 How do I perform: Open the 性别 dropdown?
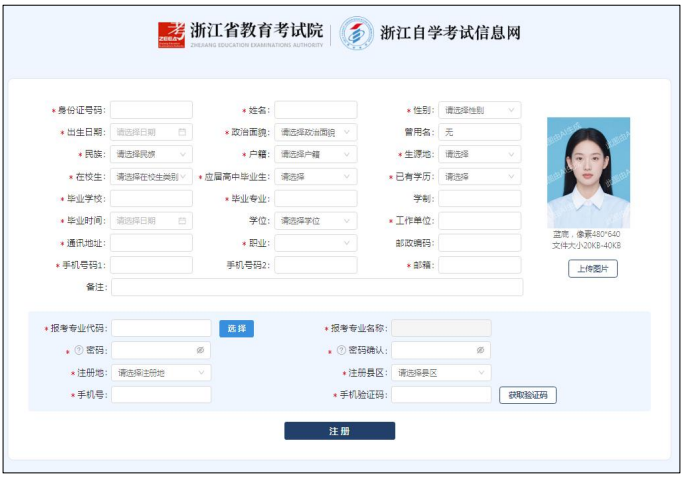pos(480,110)
